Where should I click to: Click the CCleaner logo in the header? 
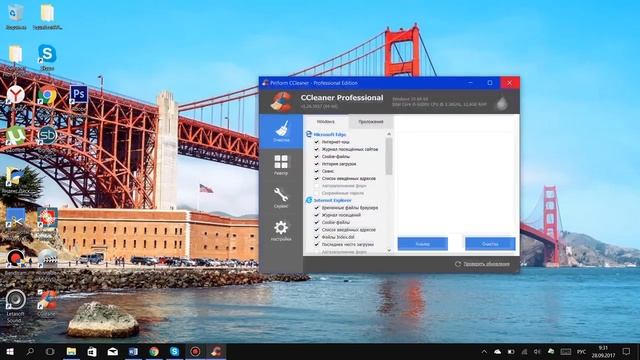coord(281,101)
